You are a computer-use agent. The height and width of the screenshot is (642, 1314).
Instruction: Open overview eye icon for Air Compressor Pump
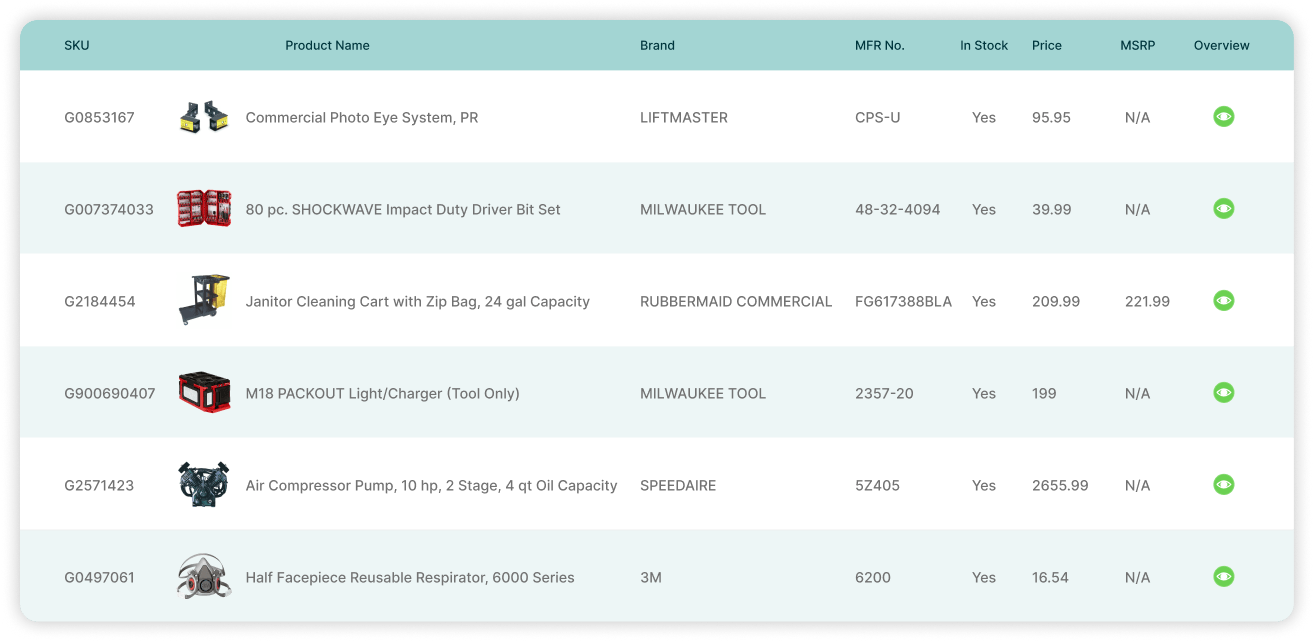1223,485
